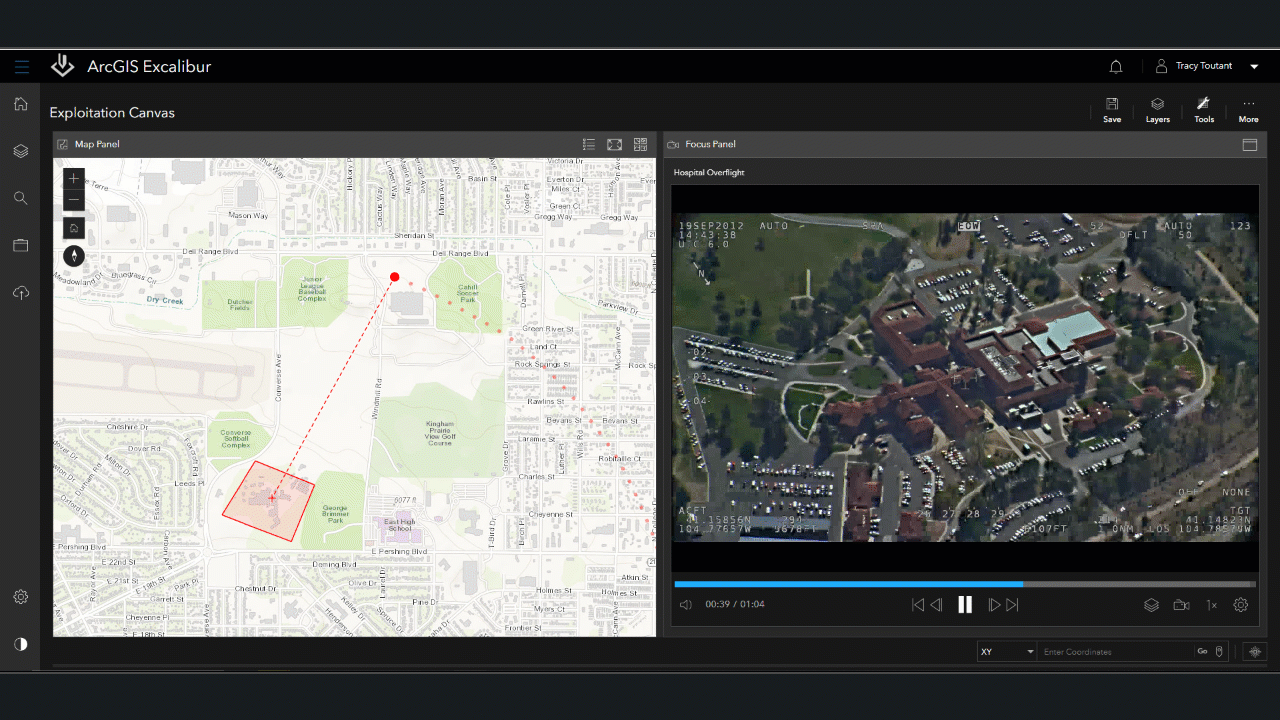Screen dimensions: 1280x720
Task: Click the Enter Coordinates field
Action: point(1114,652)
